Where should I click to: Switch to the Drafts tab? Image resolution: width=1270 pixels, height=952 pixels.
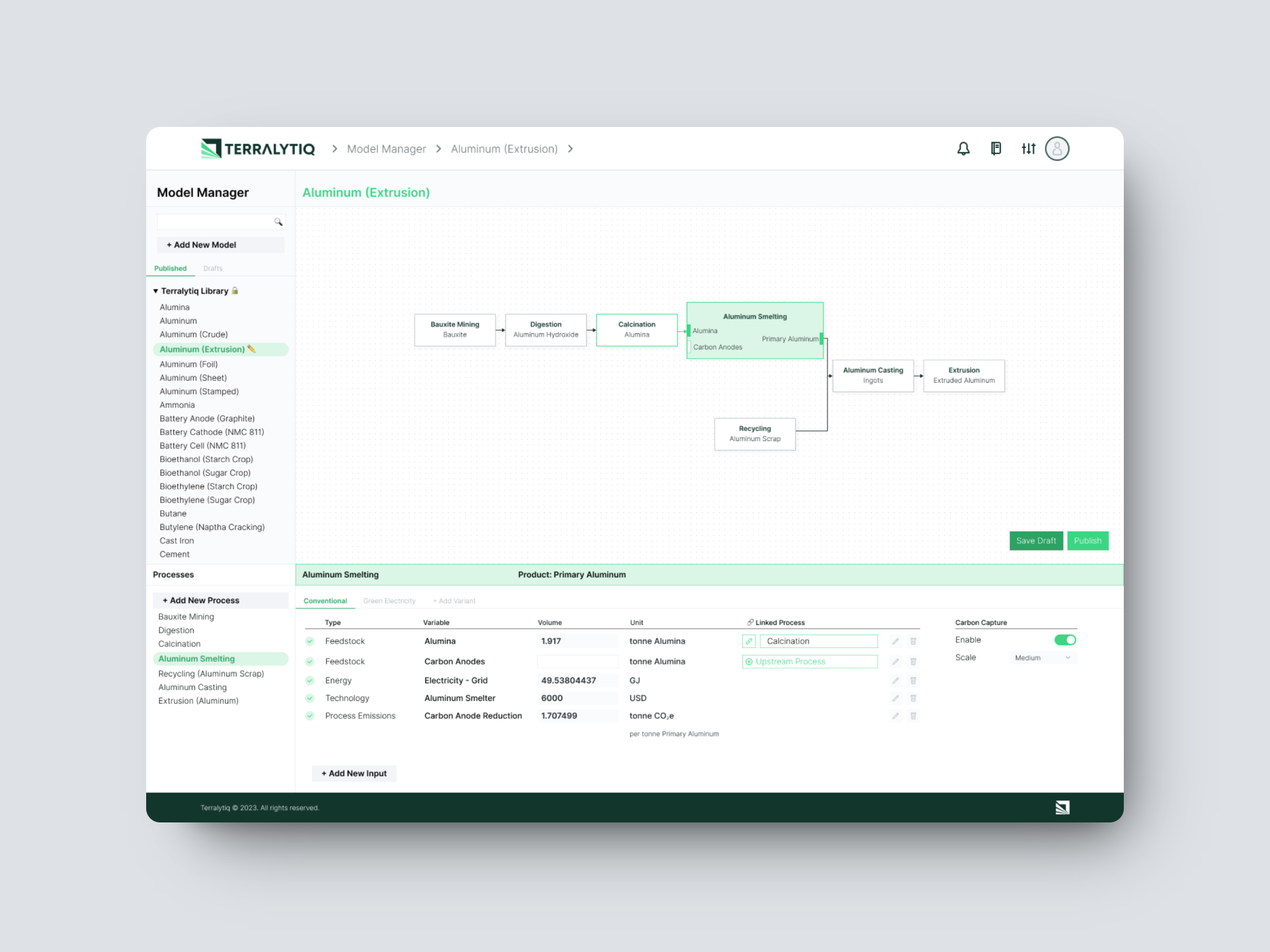tap(212, 268)
